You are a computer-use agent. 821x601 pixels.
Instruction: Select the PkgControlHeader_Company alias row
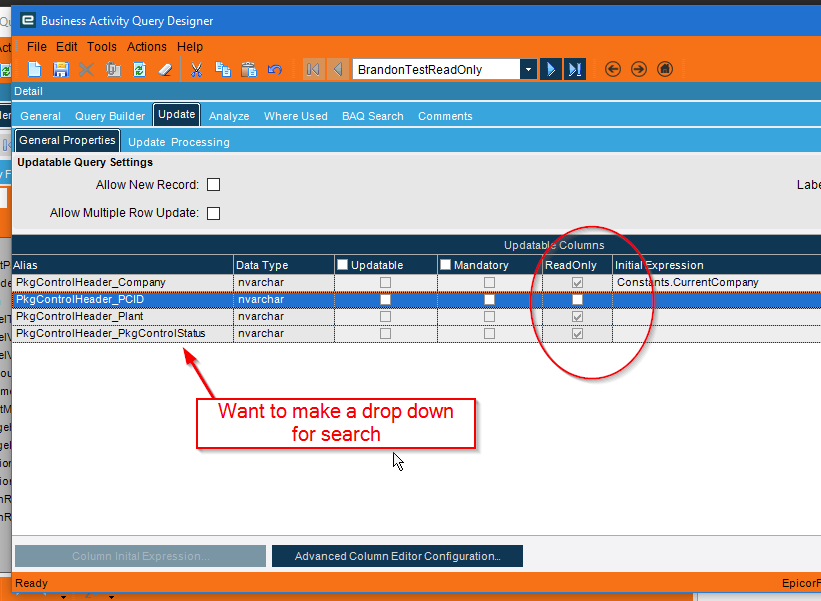123,283
